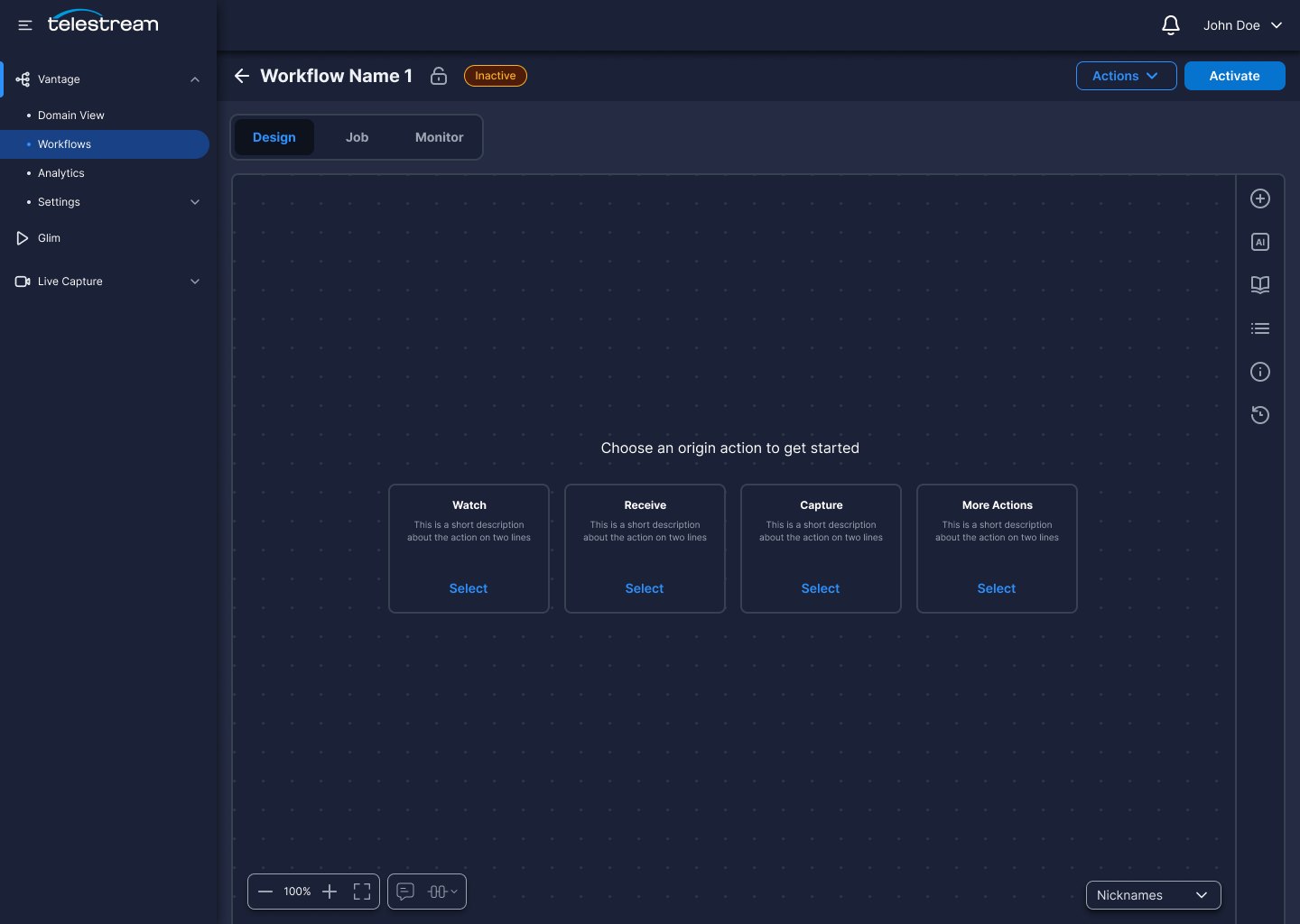Open the book library panel icon
1300x924 pixels.
(x=1260, y=285)
